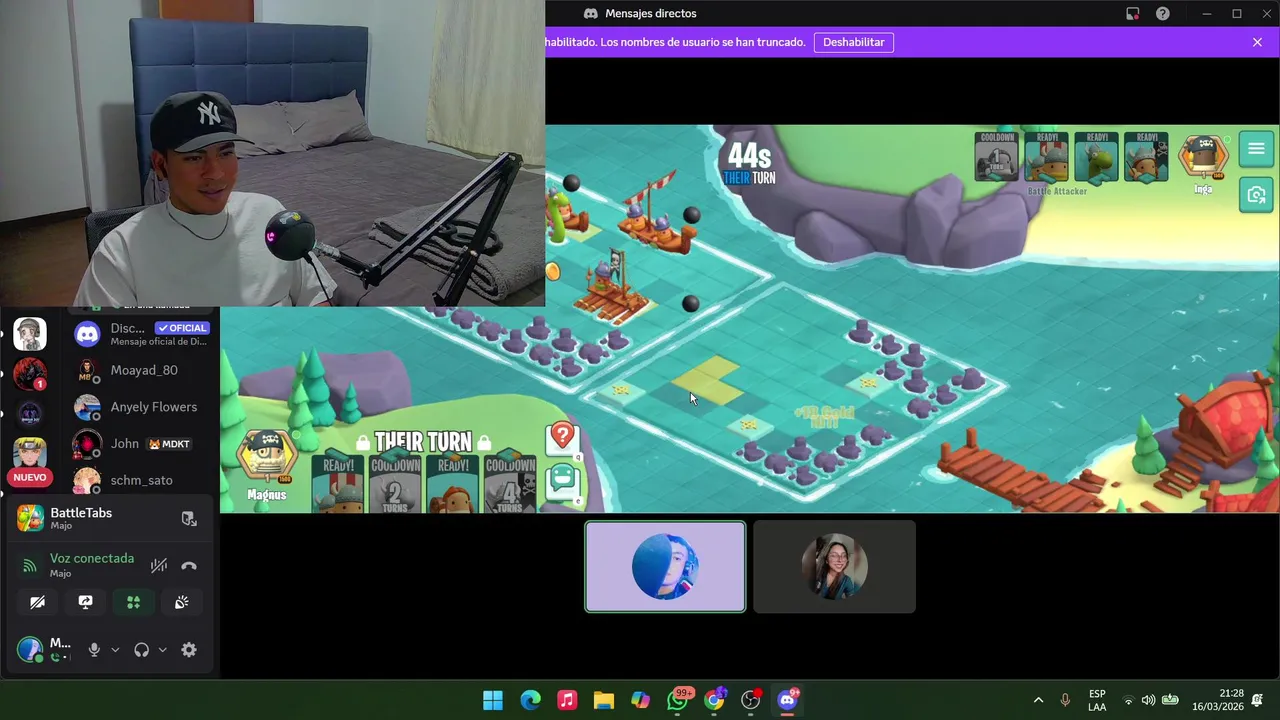Select Inga opponent avatar badge

(x=1203, y=157)
